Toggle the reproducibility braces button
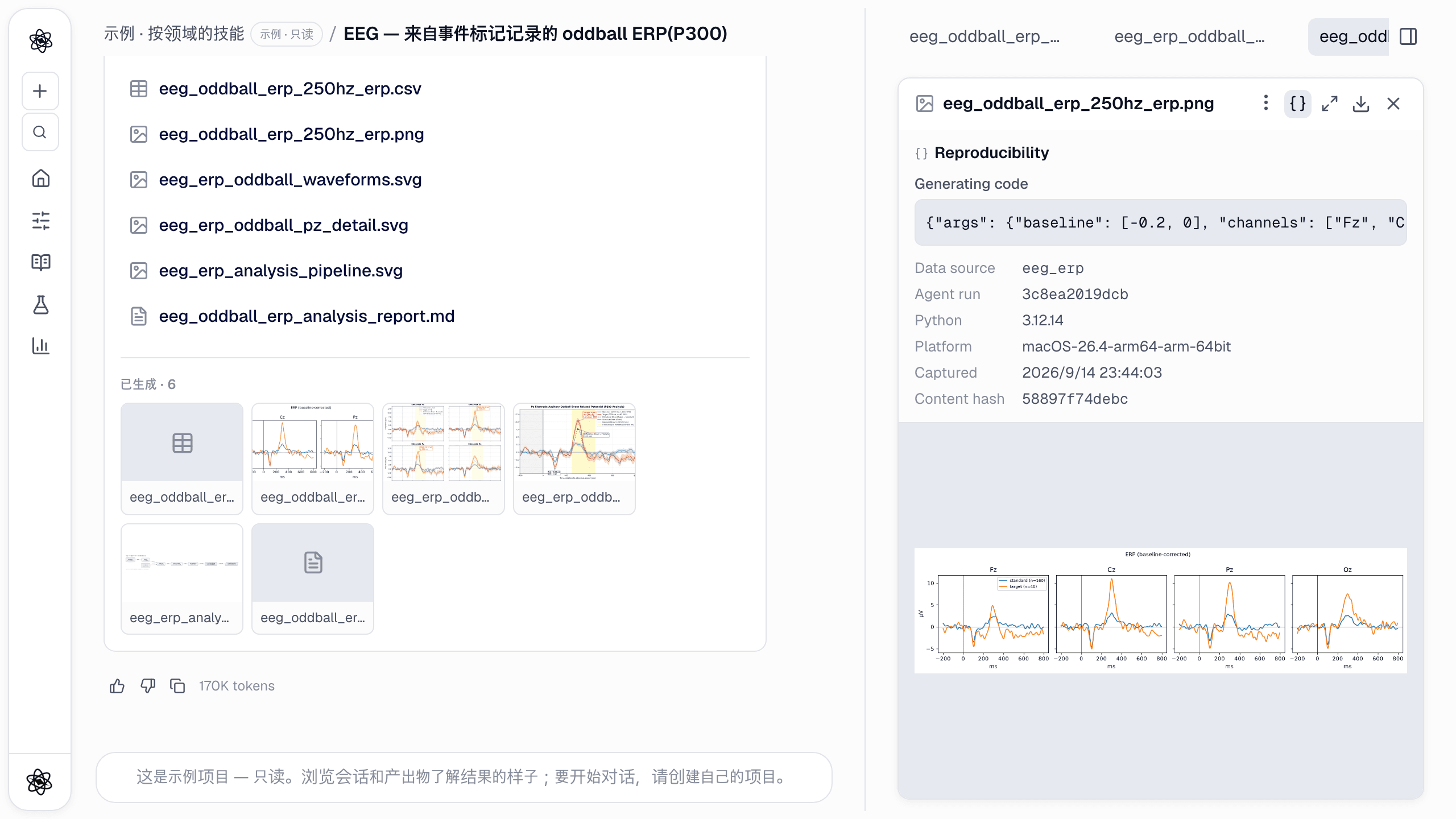Viewport: 1456px width, 819px height. 1297,104
